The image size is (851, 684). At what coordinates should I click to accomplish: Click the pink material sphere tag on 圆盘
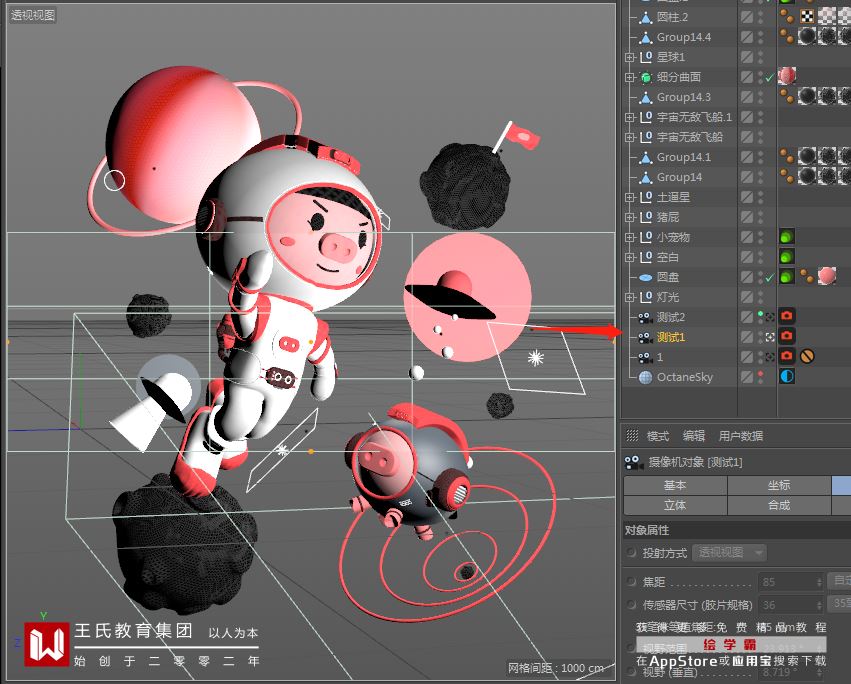click(x=827, y=276)
